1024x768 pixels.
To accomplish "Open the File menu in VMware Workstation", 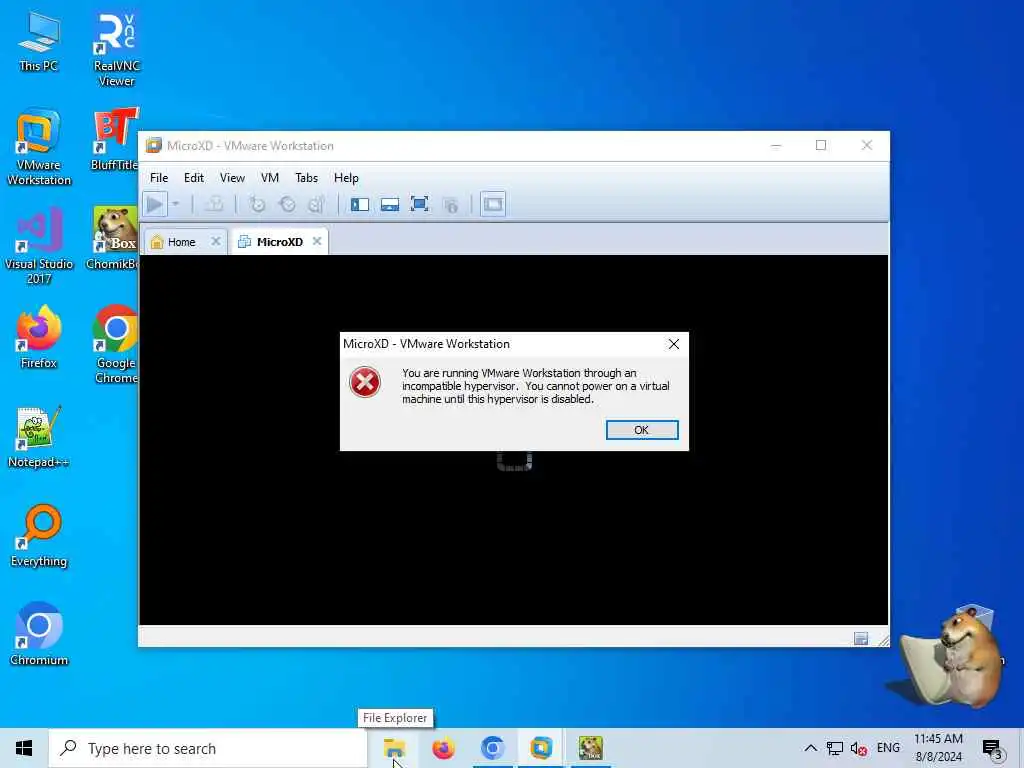I will 159,178.
